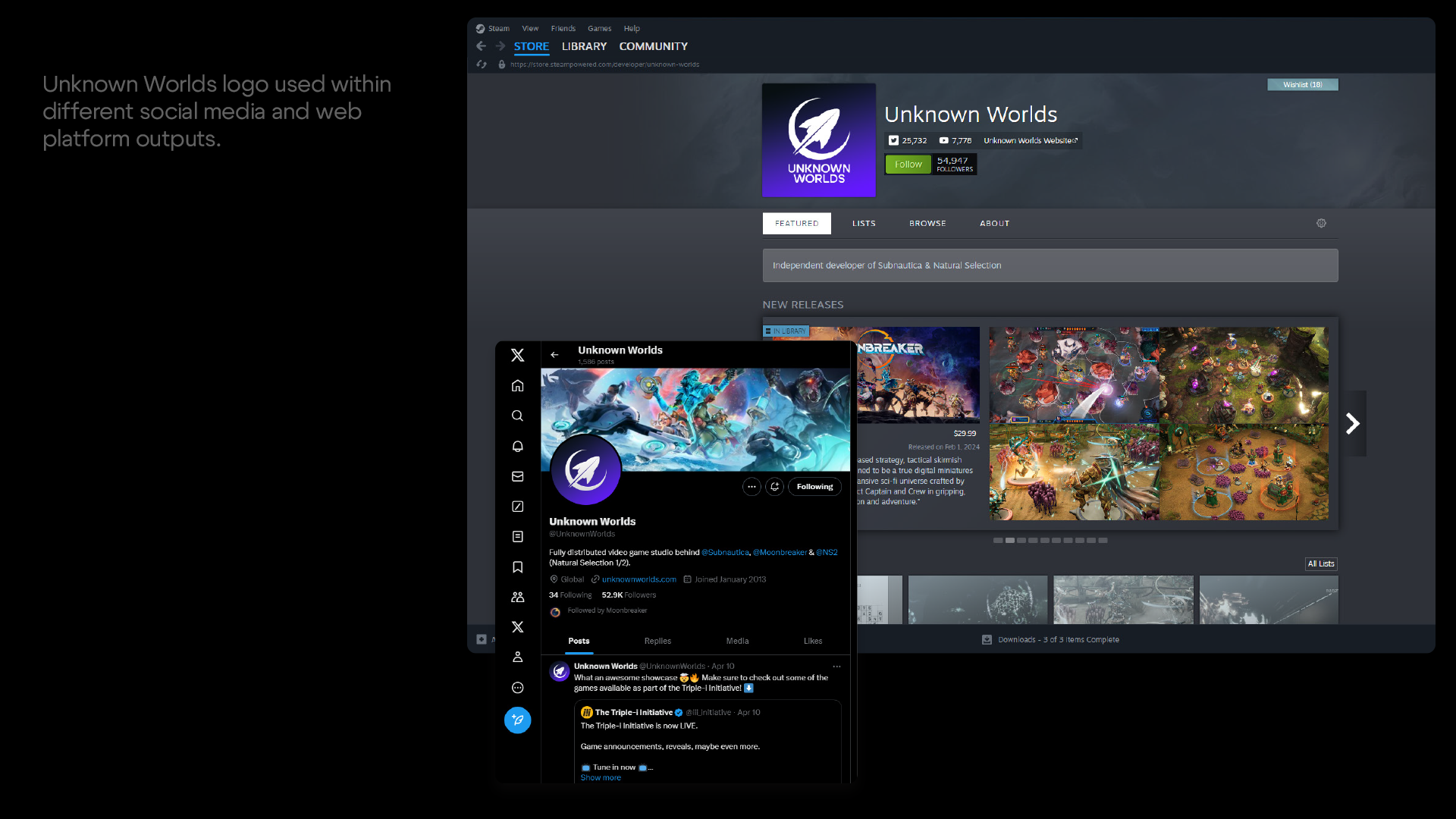This screenshot has height=819, width=1456.
Task: Open the X home icon in sidebar
Action: [x=517, y=385]
